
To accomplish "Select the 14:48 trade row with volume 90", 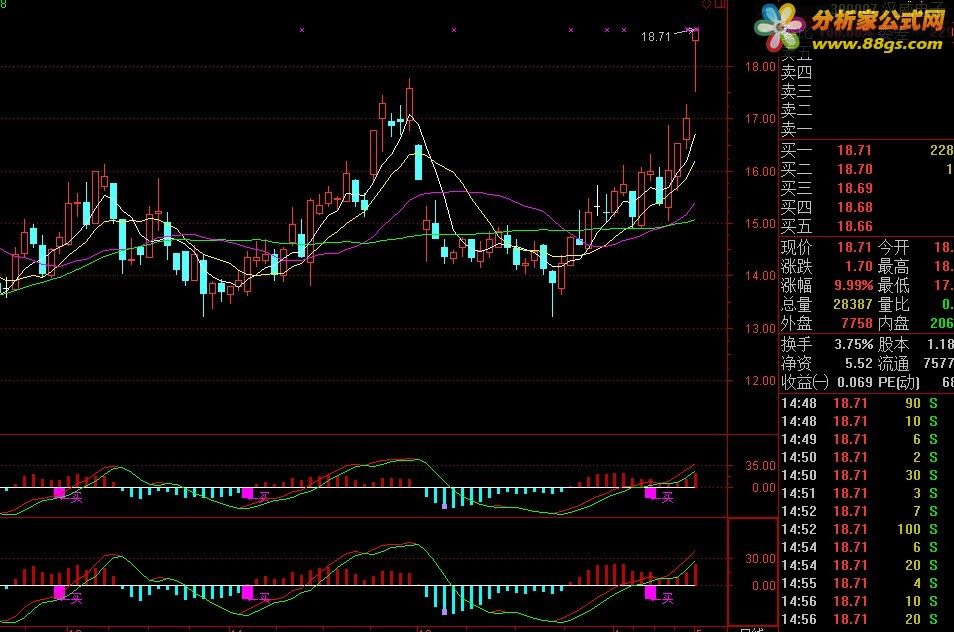I will pos(866,403).
